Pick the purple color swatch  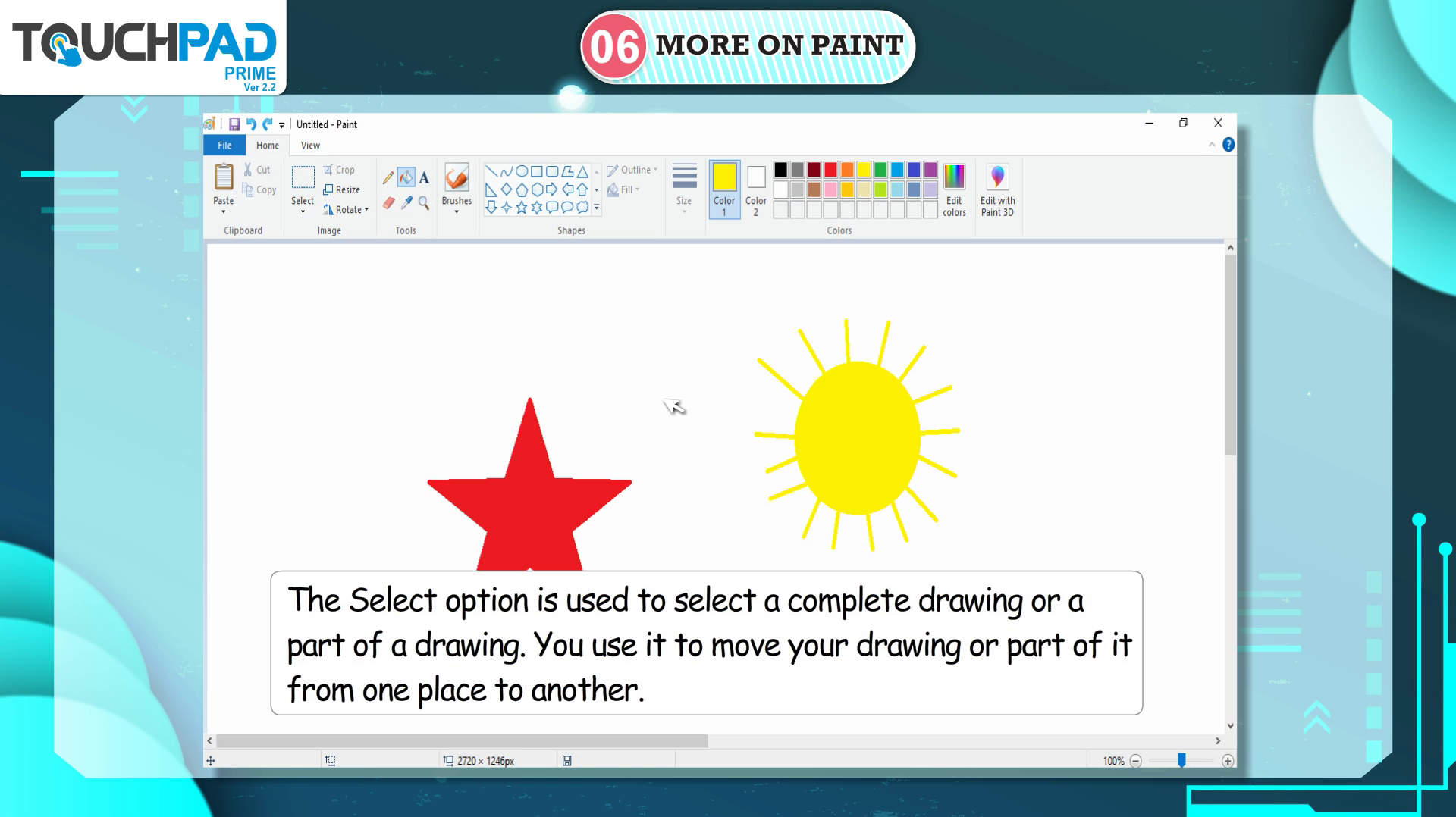[x=931, y=170]
